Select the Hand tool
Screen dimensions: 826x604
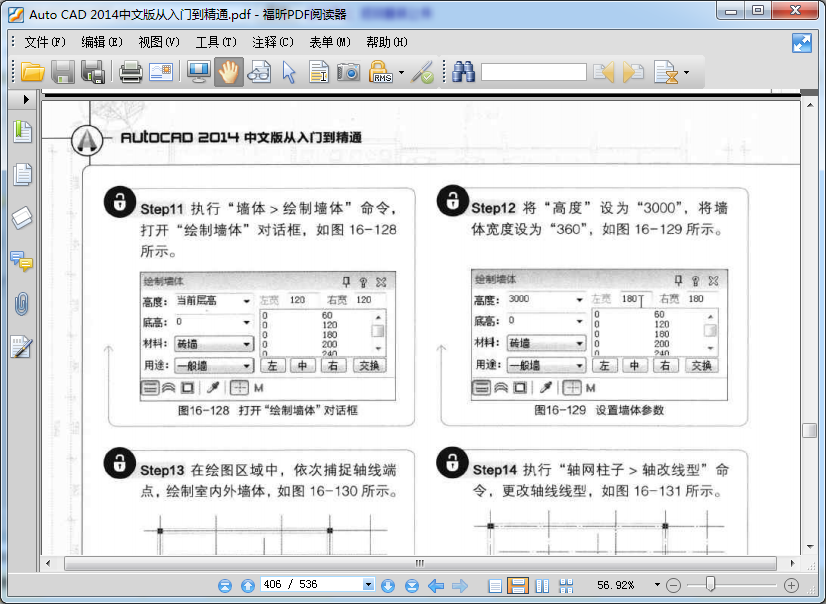pos(229,72)
